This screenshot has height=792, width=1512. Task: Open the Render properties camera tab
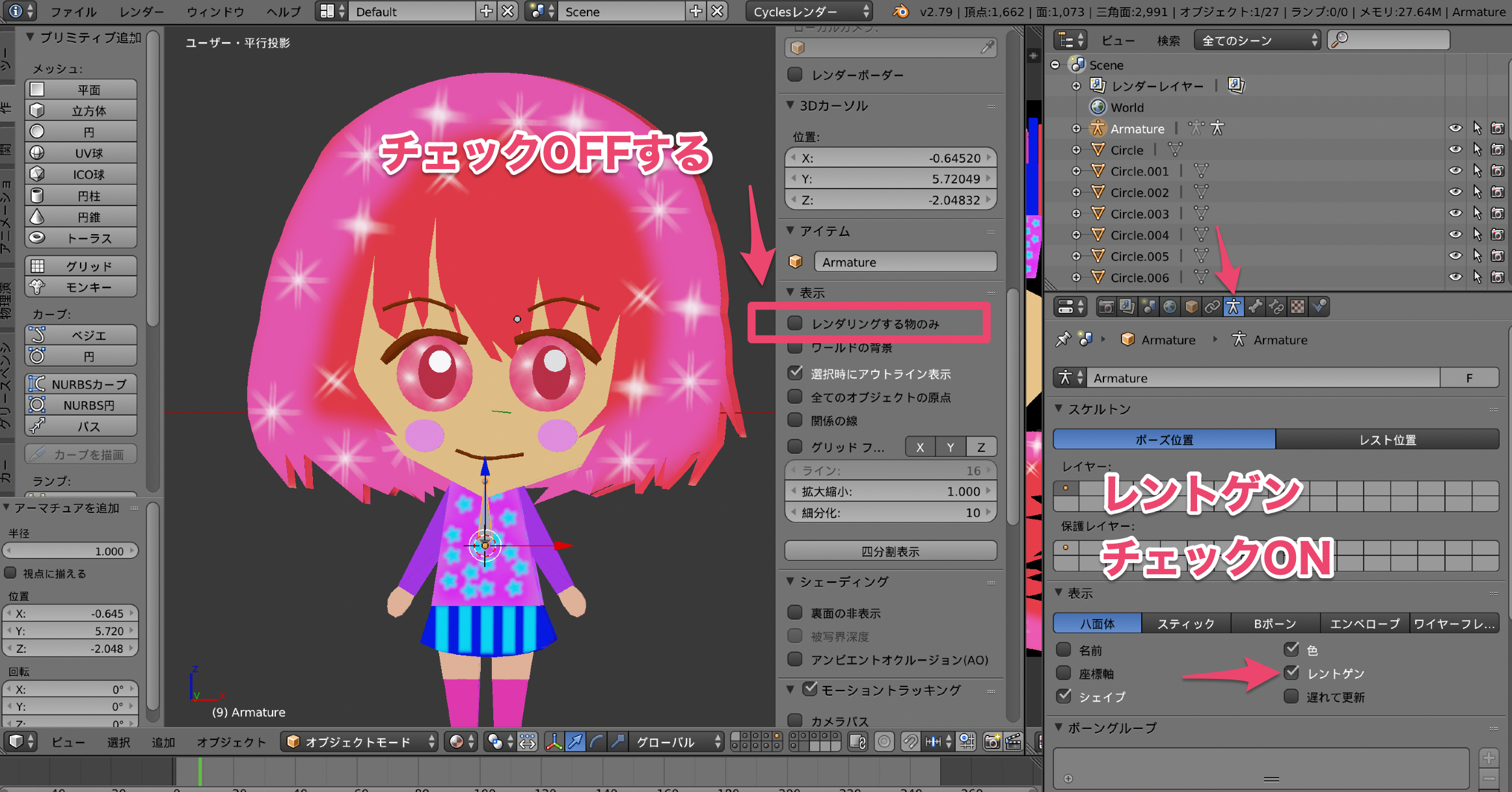coord(1105,307)
